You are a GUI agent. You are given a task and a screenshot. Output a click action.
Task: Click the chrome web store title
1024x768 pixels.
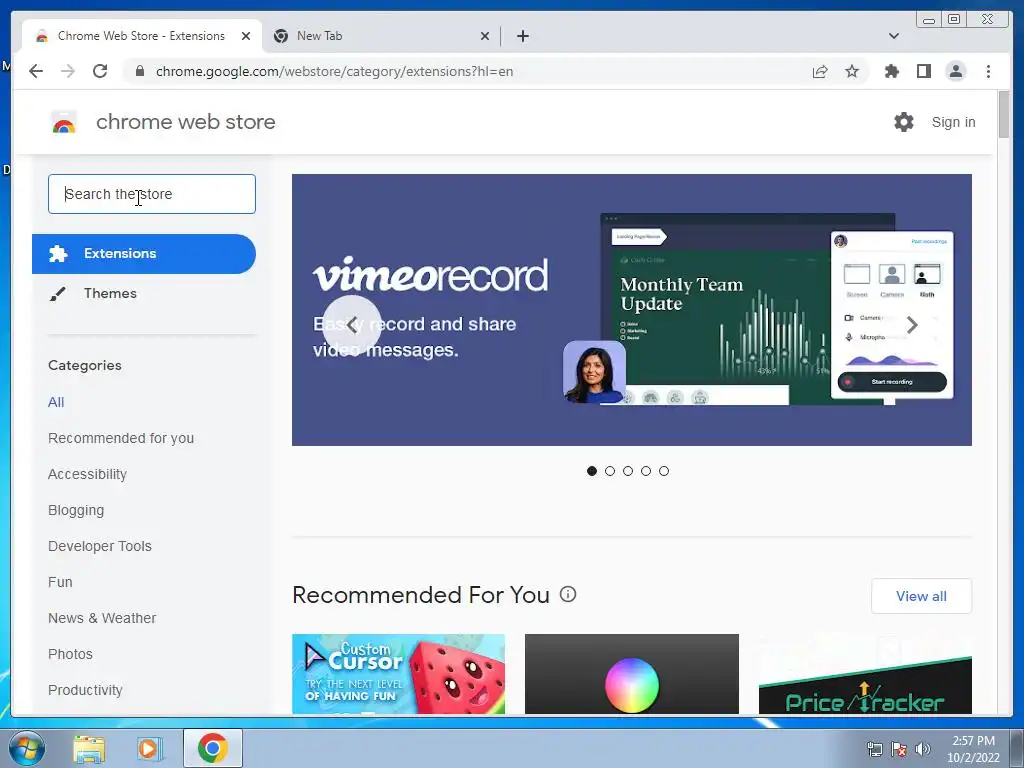[185, 122]
